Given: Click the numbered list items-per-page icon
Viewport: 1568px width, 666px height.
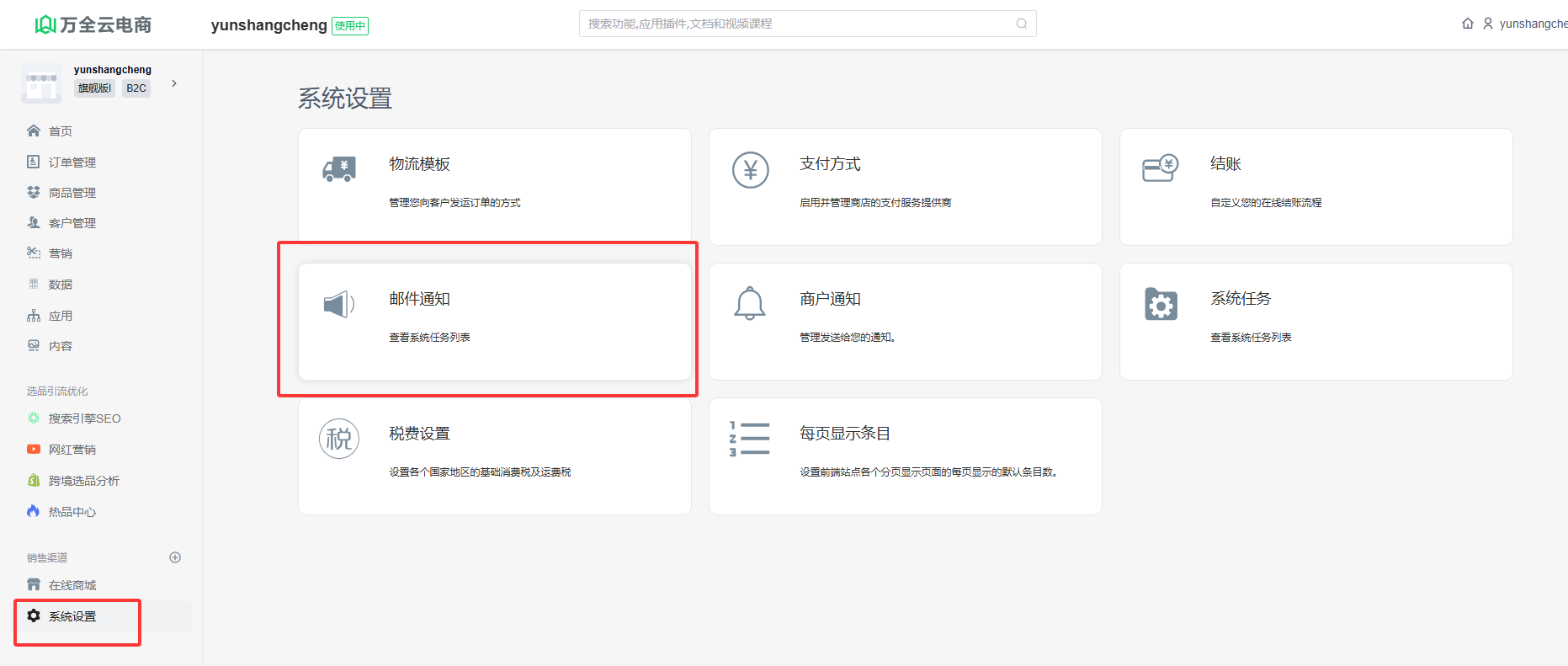Looking at the screenshot, I should (x=749, y=439).
